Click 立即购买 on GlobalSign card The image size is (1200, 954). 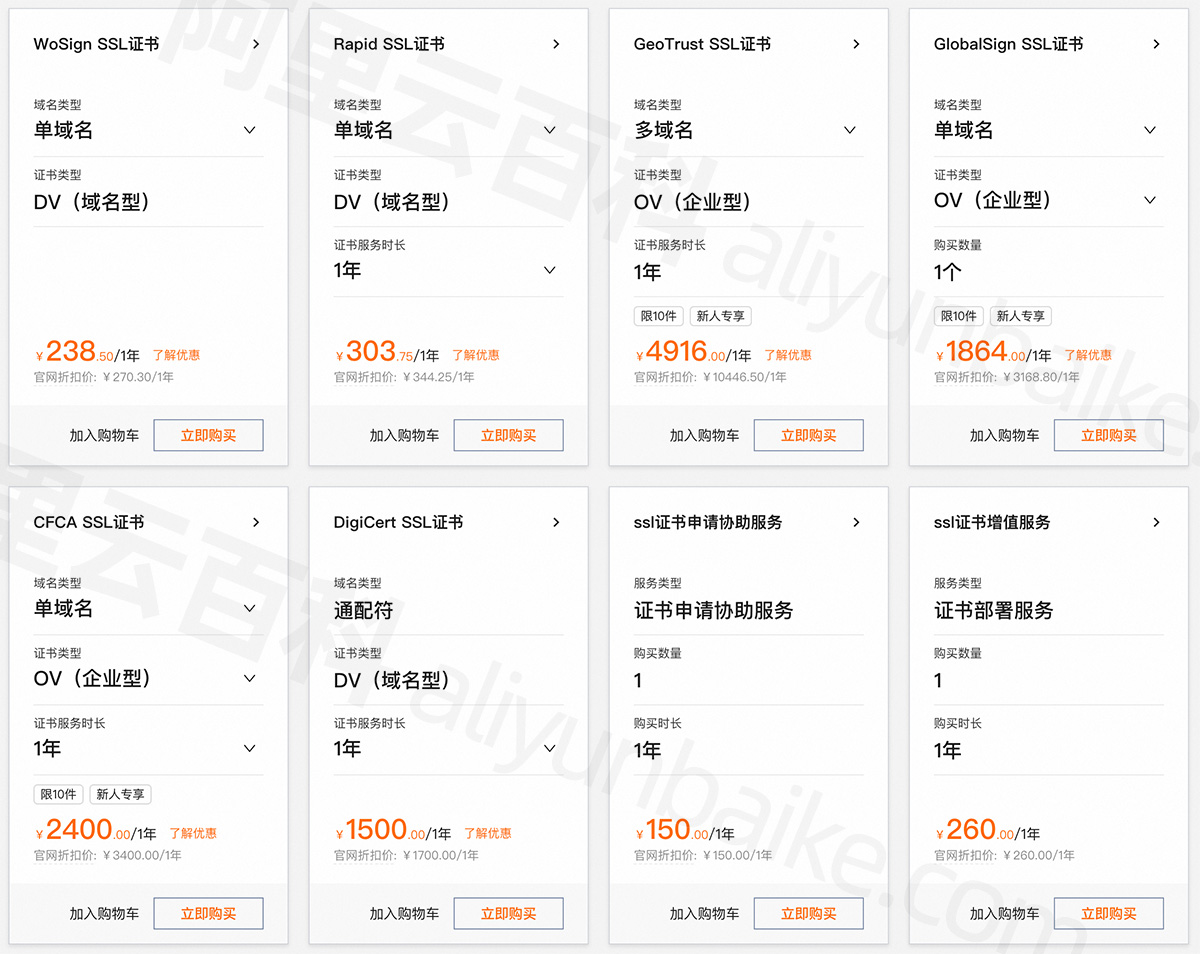(1108, 435)
